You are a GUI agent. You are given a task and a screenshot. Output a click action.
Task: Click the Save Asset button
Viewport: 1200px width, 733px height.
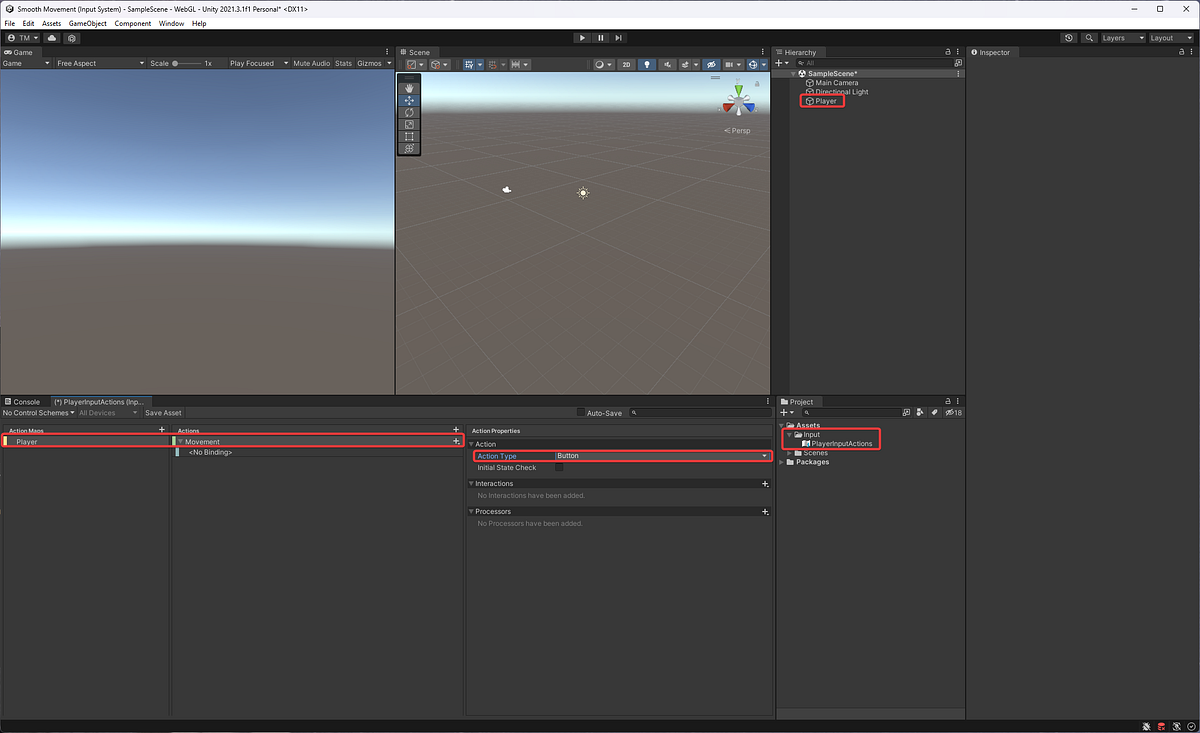(x=163, y=412)
